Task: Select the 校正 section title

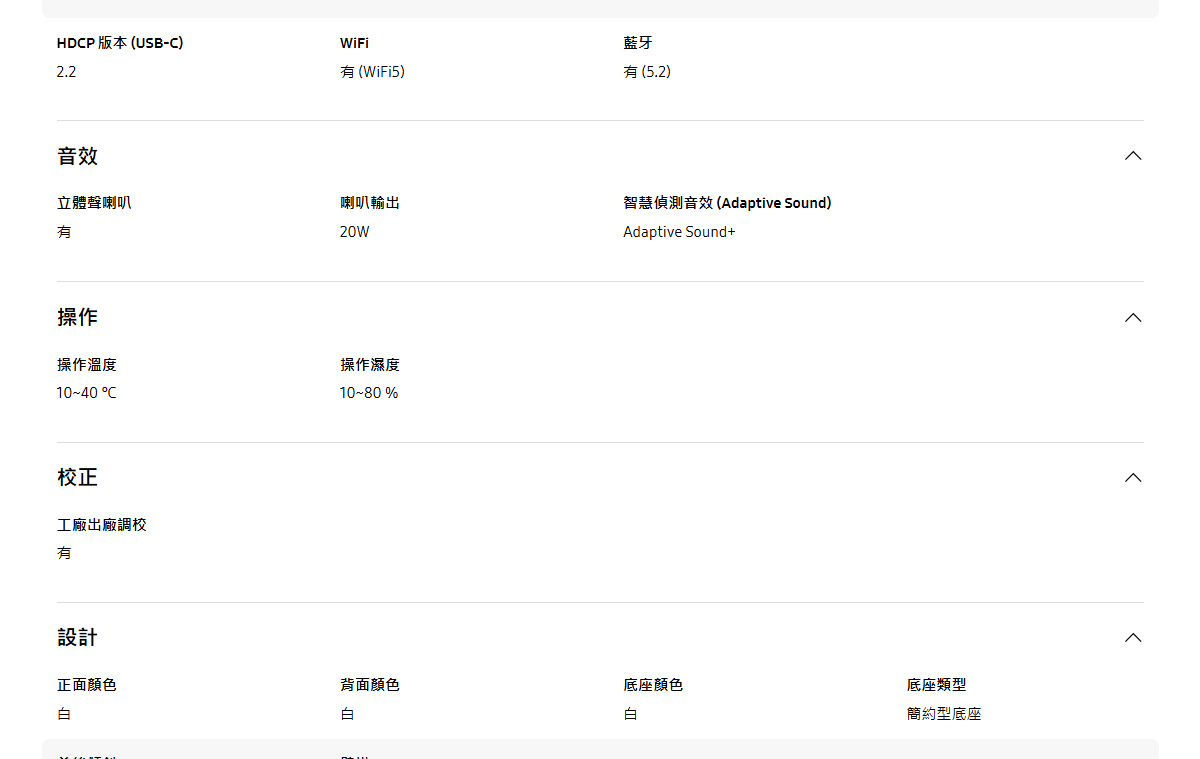Action: (x=78, y=477)
